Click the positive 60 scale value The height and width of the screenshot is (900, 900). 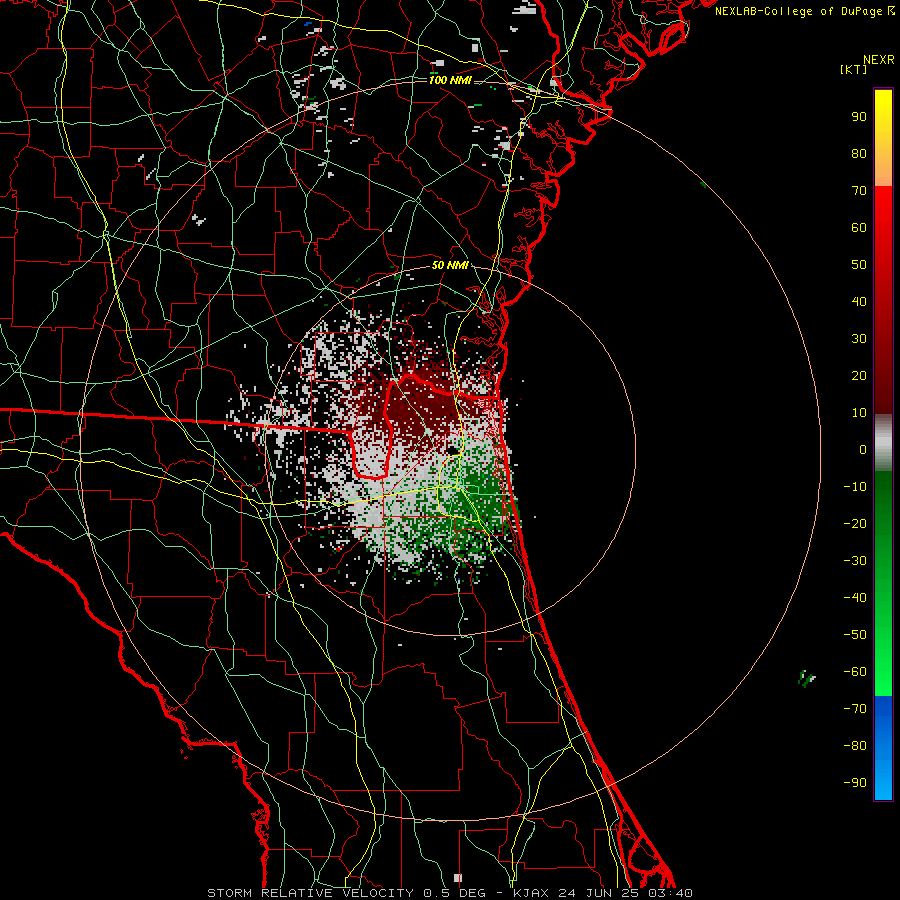859,227
